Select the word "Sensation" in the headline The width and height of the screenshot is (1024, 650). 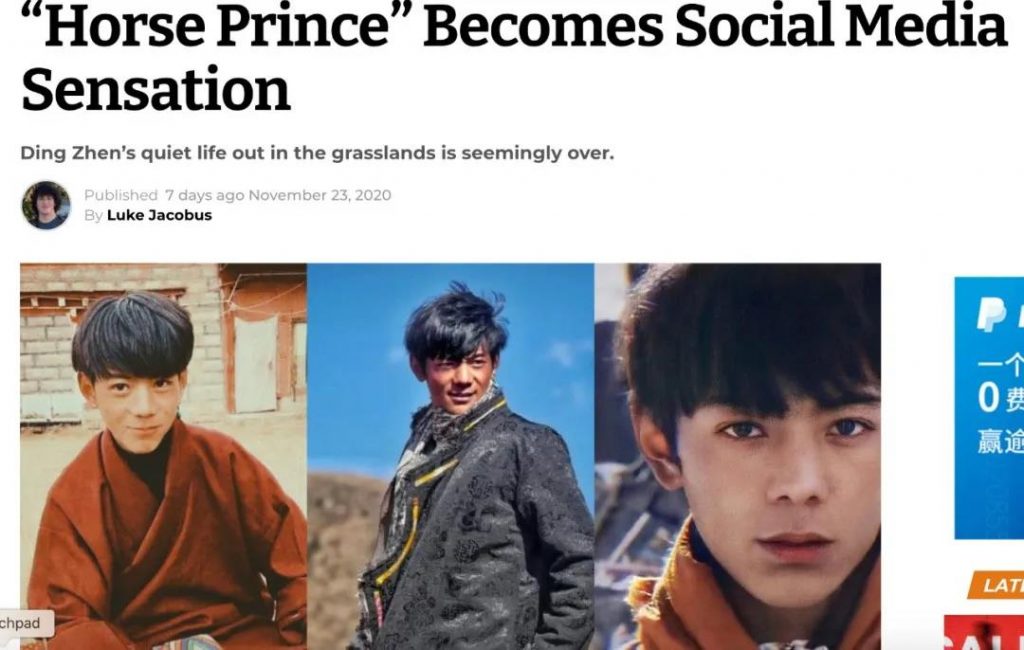point(156,89)
